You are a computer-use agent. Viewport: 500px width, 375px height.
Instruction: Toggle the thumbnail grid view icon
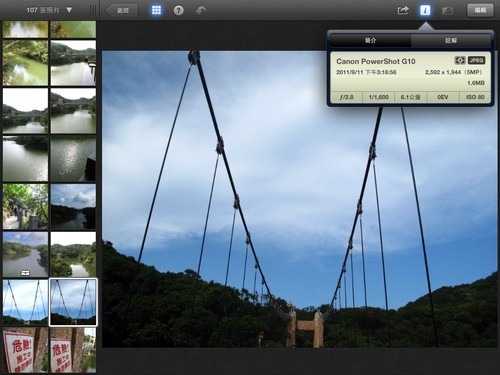[x=156, y=10]
